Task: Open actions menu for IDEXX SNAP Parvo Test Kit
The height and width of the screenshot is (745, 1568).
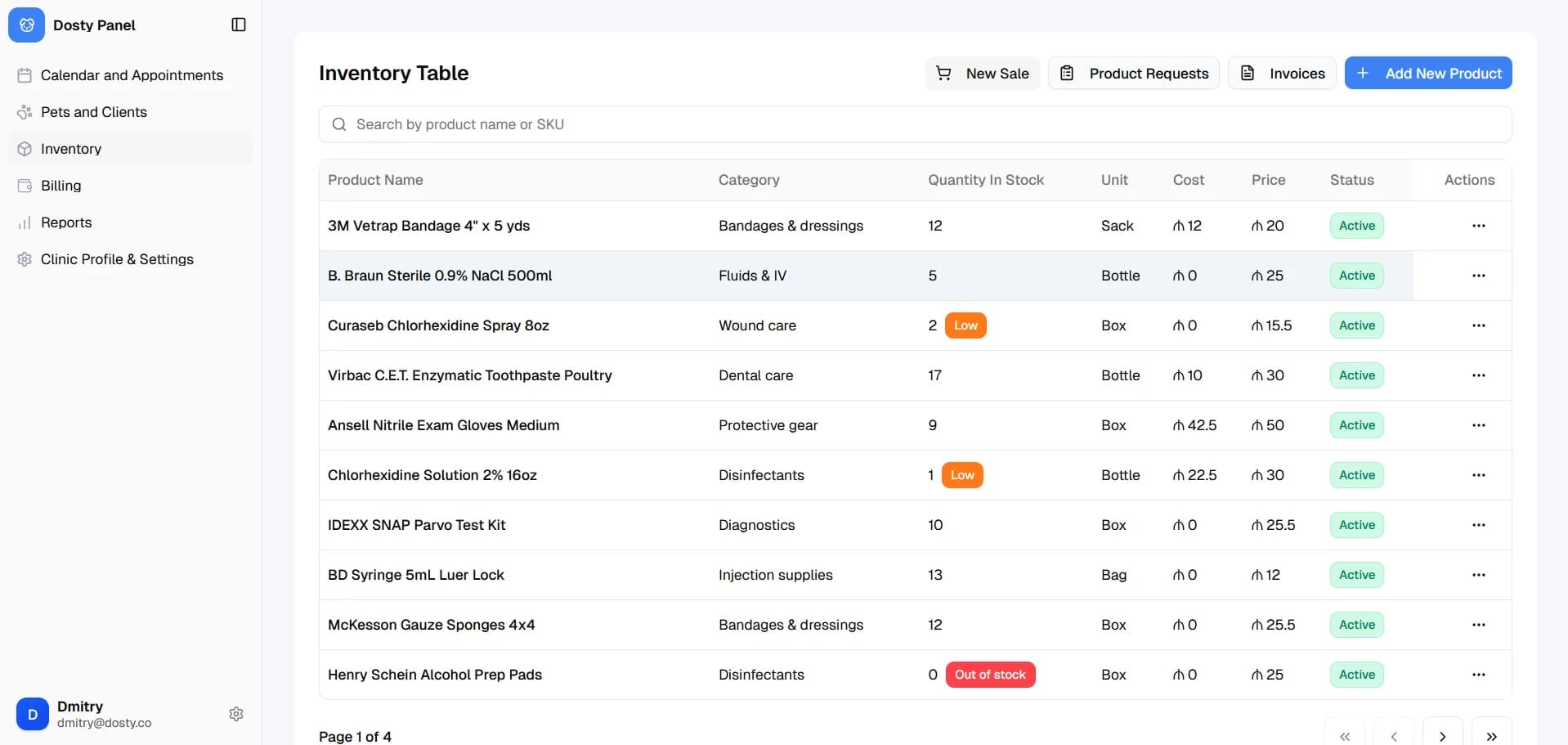Action: pyautogui.click(x=1478, y=525)
